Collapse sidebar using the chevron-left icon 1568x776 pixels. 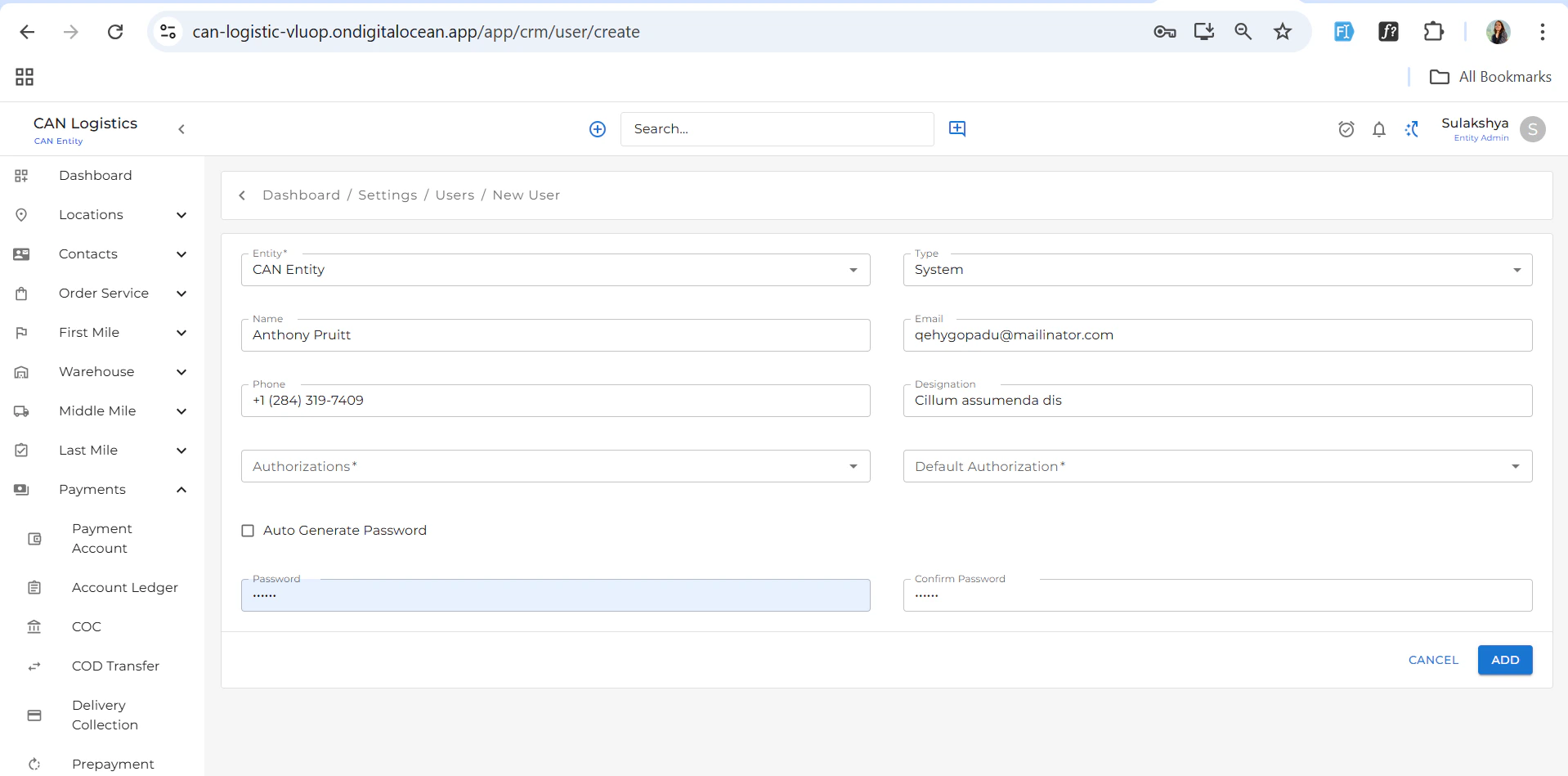coord(181,129)
